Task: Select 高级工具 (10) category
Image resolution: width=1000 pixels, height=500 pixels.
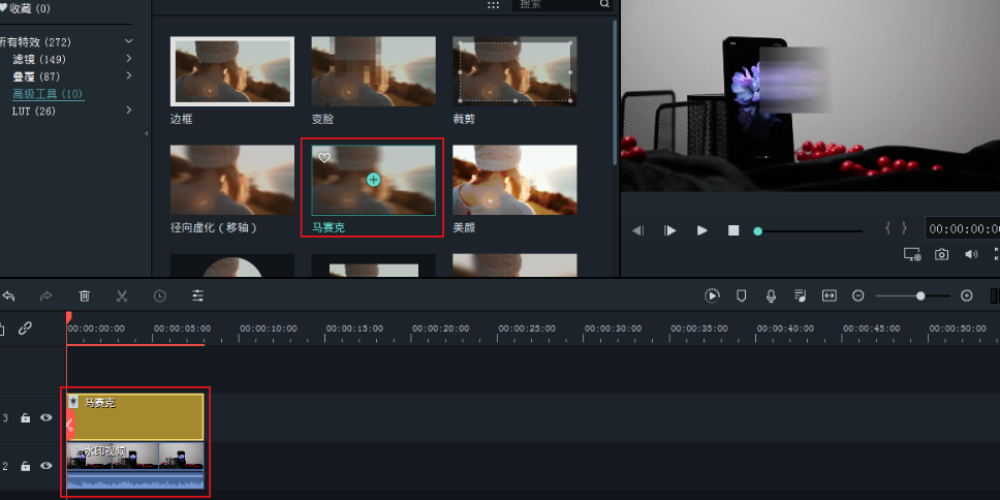Action: coord(48,94)
